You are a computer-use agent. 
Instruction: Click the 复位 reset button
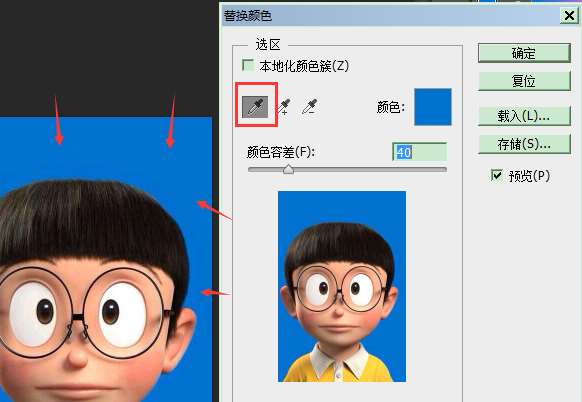[x=524, y=81]
